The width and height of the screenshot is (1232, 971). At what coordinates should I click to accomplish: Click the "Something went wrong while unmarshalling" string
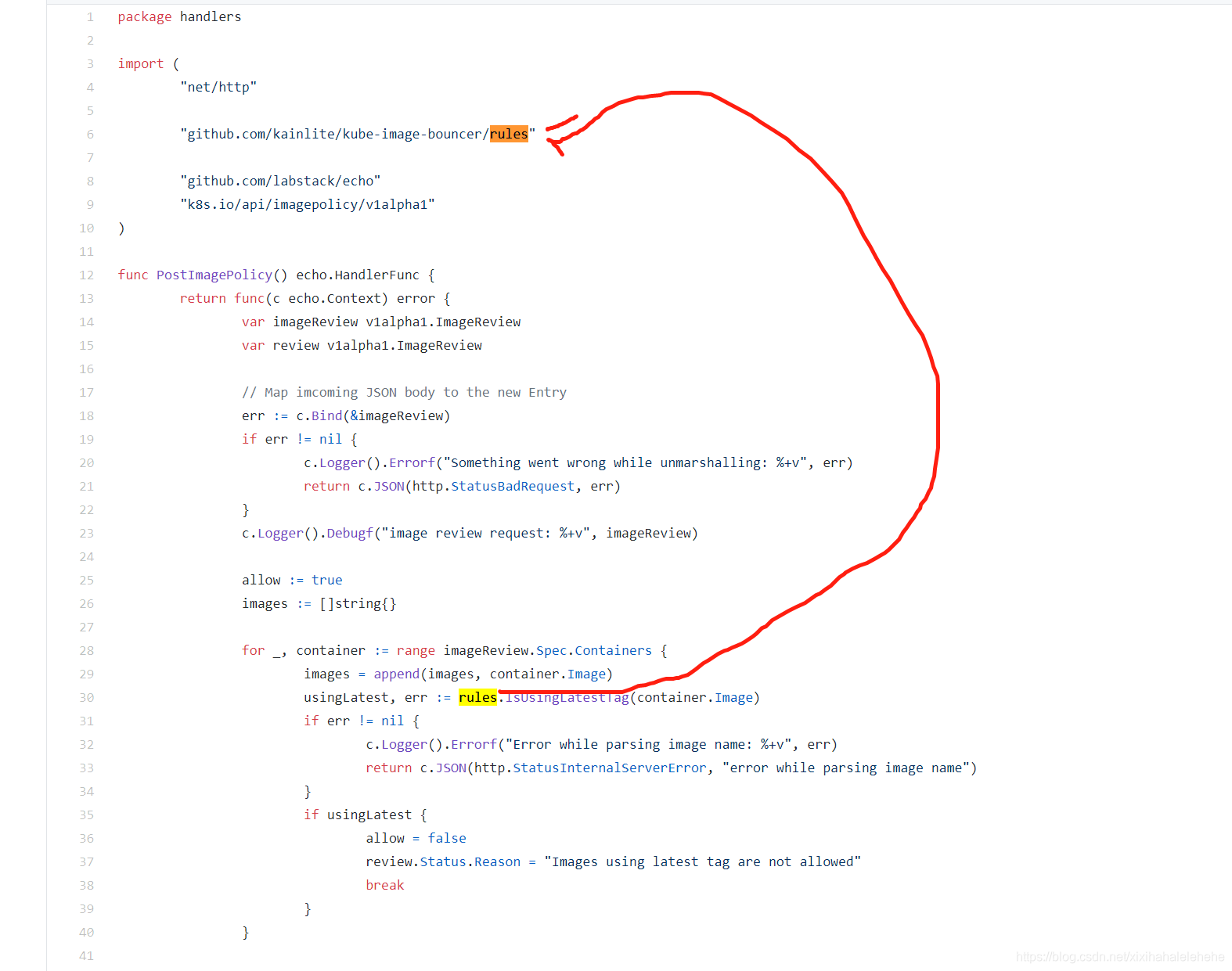625,462
